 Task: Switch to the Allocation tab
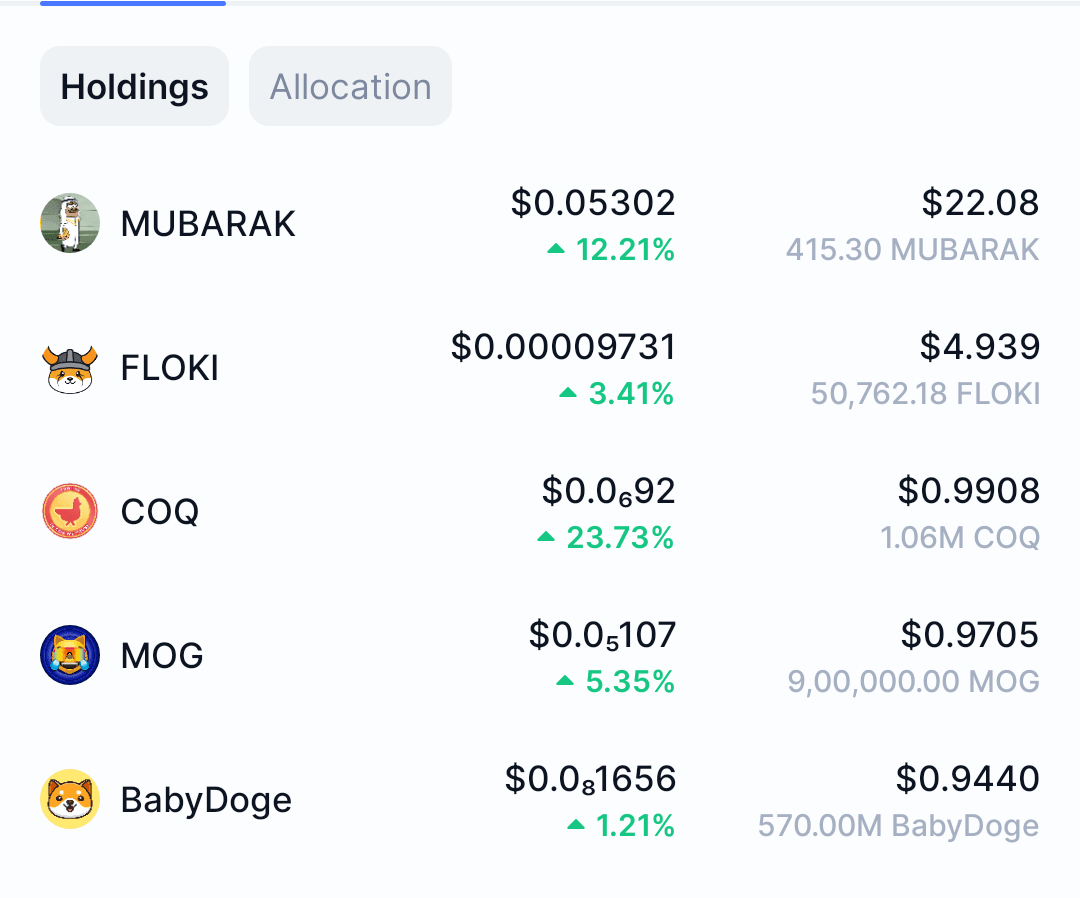pyautogui.click(x=351, y=86)
